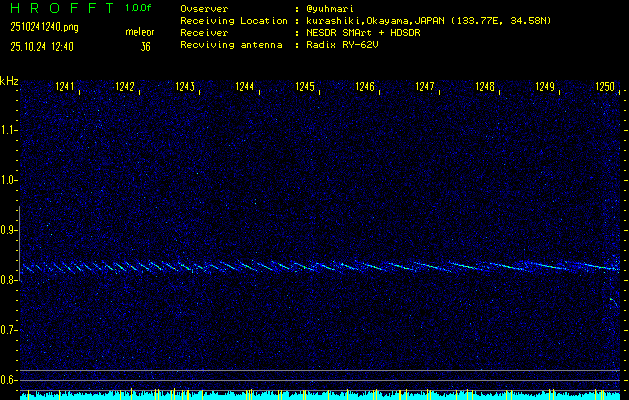Click the 1.1 kHz frequency label
The width and height of the screenshot is (629, 400).
(x=9, y=130)
